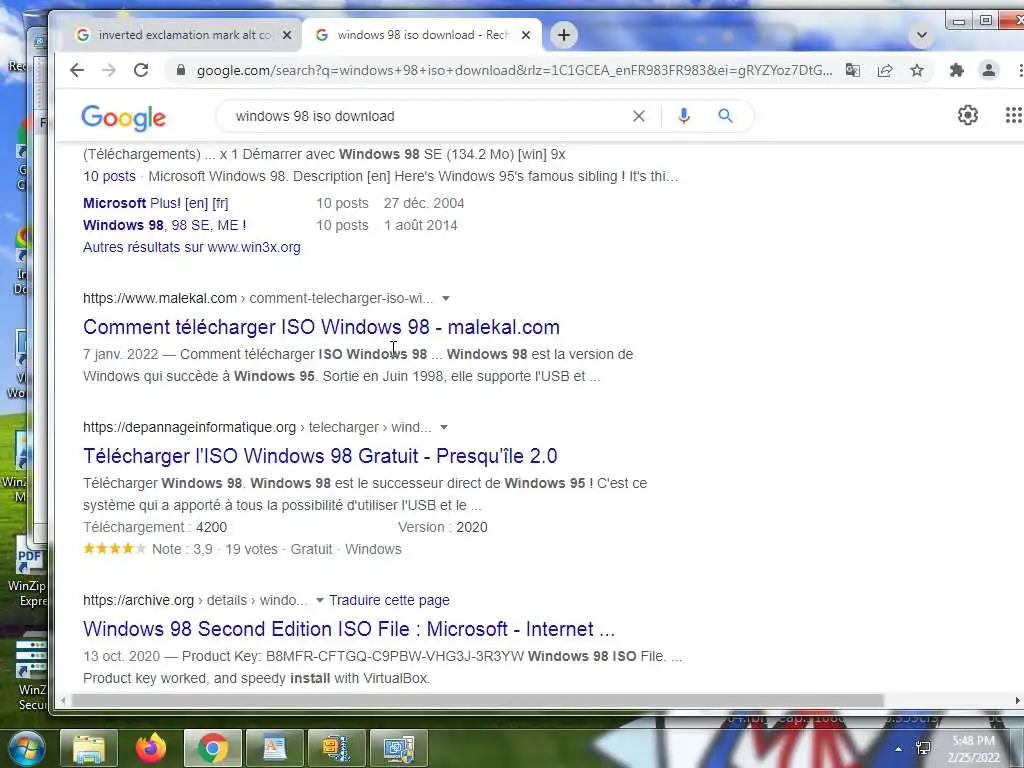Click the star rating 'Note : 3,9'
Screen dimensions: 1024x768
pyautogui.click(x=148, y=549)
